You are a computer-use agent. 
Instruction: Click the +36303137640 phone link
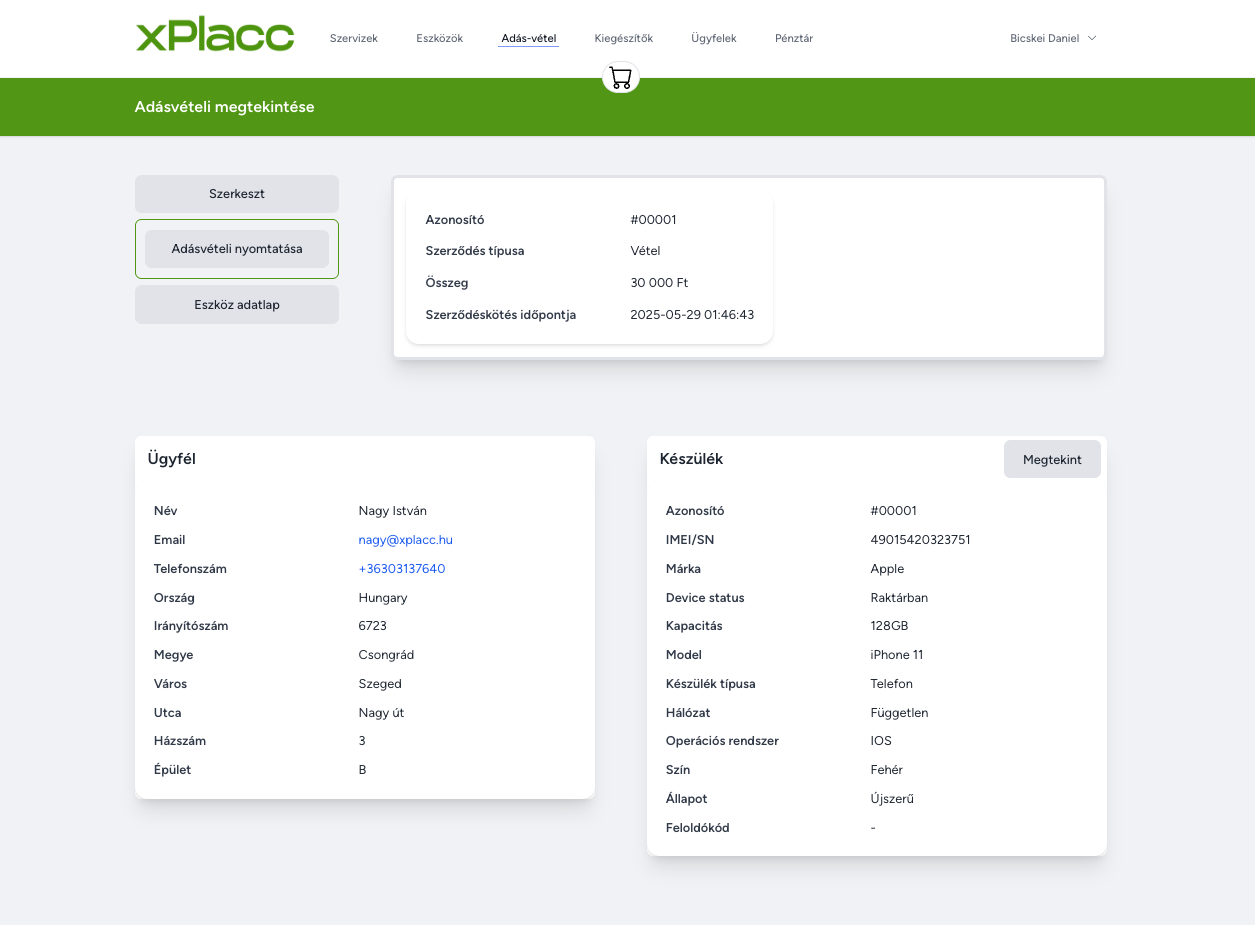pos(402,569)
